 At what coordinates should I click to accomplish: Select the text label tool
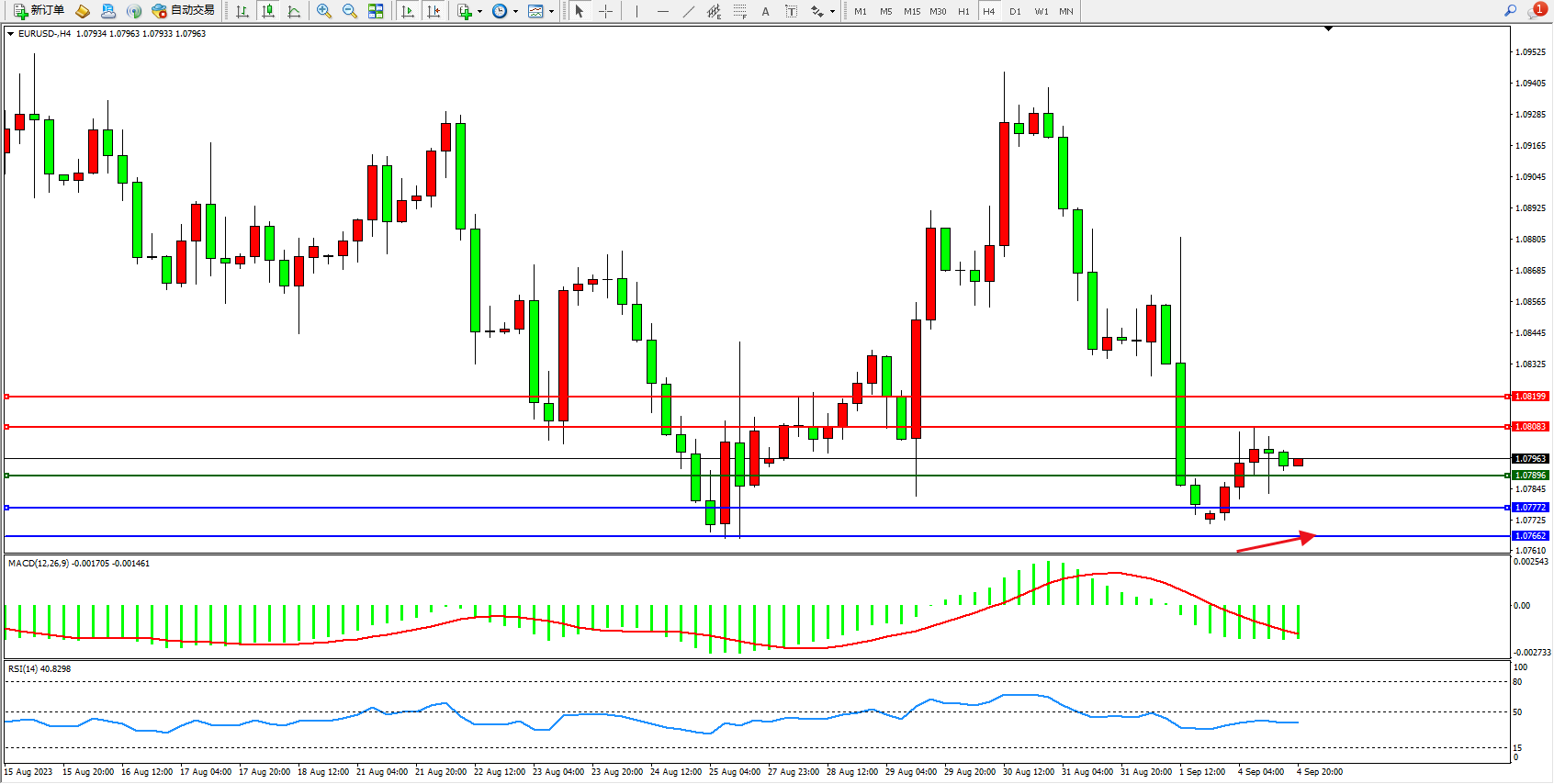pos(792,11)
